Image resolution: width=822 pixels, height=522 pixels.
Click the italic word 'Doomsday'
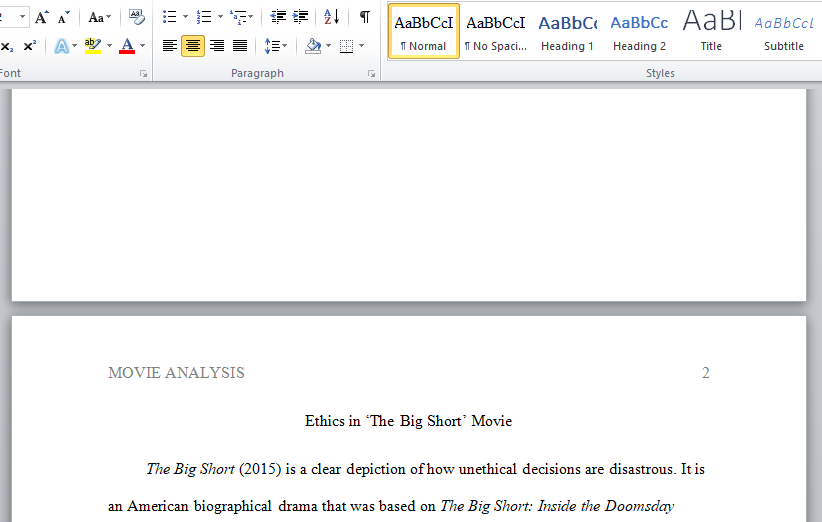click(x=639, y=506)
